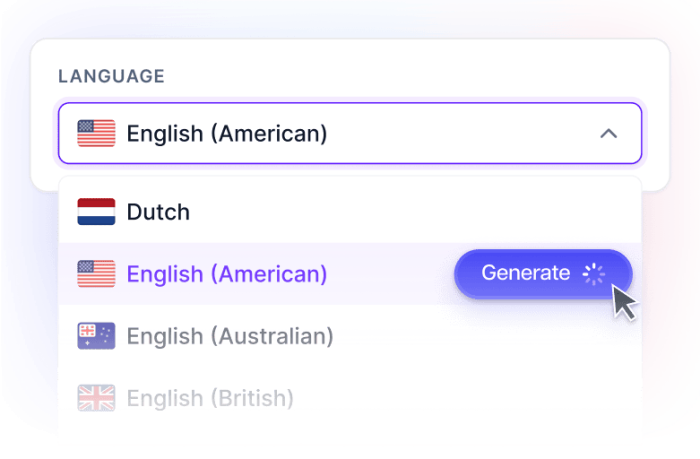Click the US flag in the highlighted list row
This screenshot has height=459, width=700.
click(96, 274)
